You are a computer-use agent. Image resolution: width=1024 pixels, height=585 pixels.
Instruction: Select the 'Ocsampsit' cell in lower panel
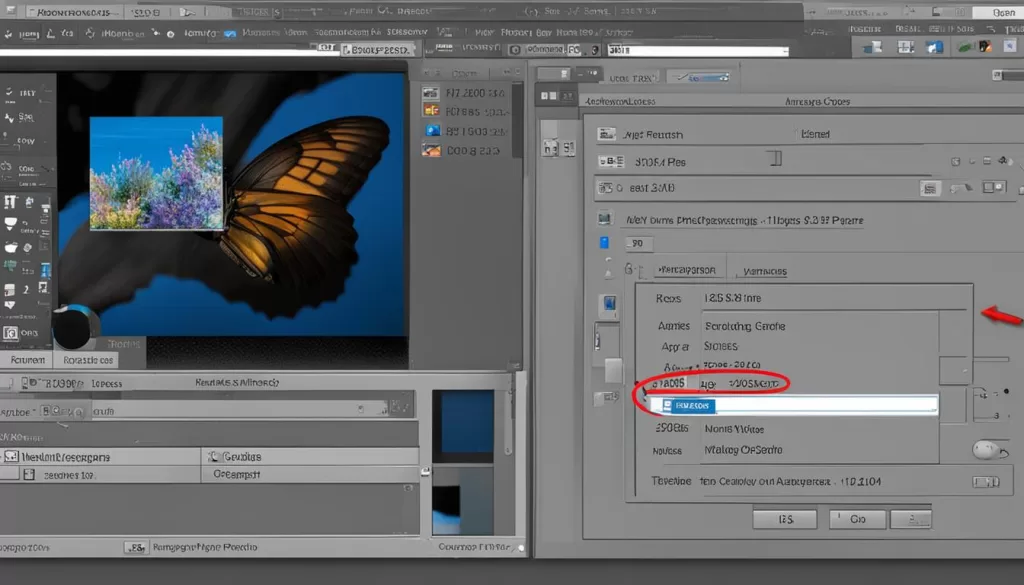coord(310,474)
